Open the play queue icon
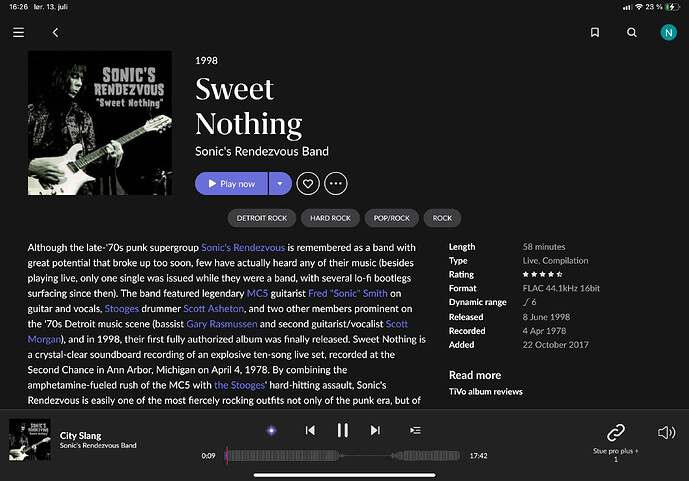 point(415,430)
